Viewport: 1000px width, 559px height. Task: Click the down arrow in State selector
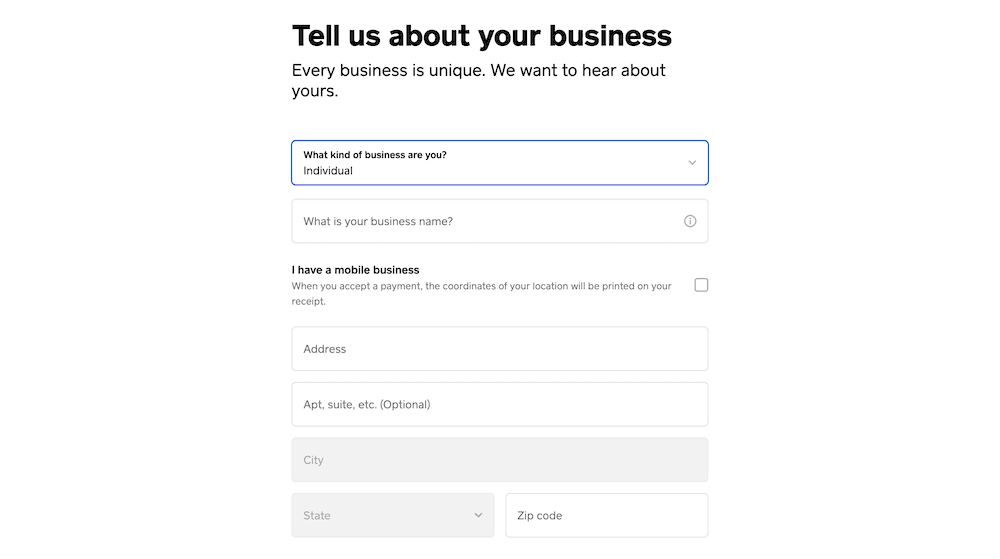(478, 515)
